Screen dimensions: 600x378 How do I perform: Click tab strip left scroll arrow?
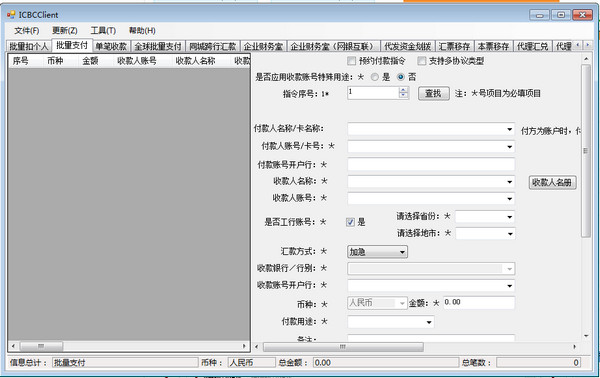(578, 45)
